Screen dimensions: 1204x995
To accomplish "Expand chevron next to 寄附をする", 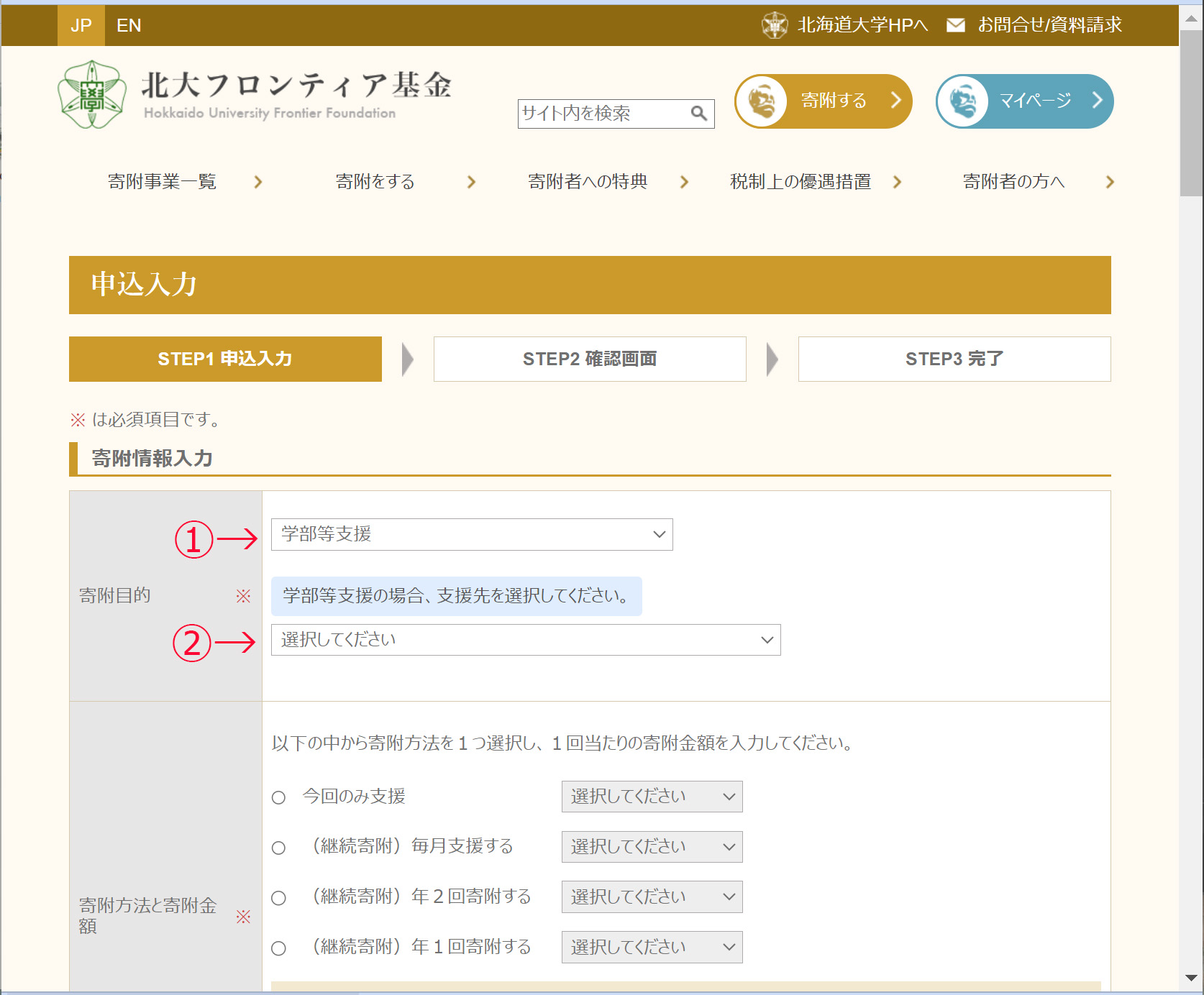I will pyautogui.click(x=471, y=182).
